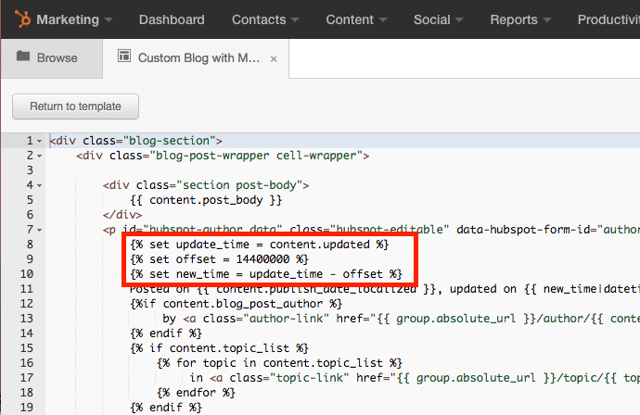This screenshot has width=640, height=415.
Task: Click the folder icon on Browse tab
Action: [23, 58]
